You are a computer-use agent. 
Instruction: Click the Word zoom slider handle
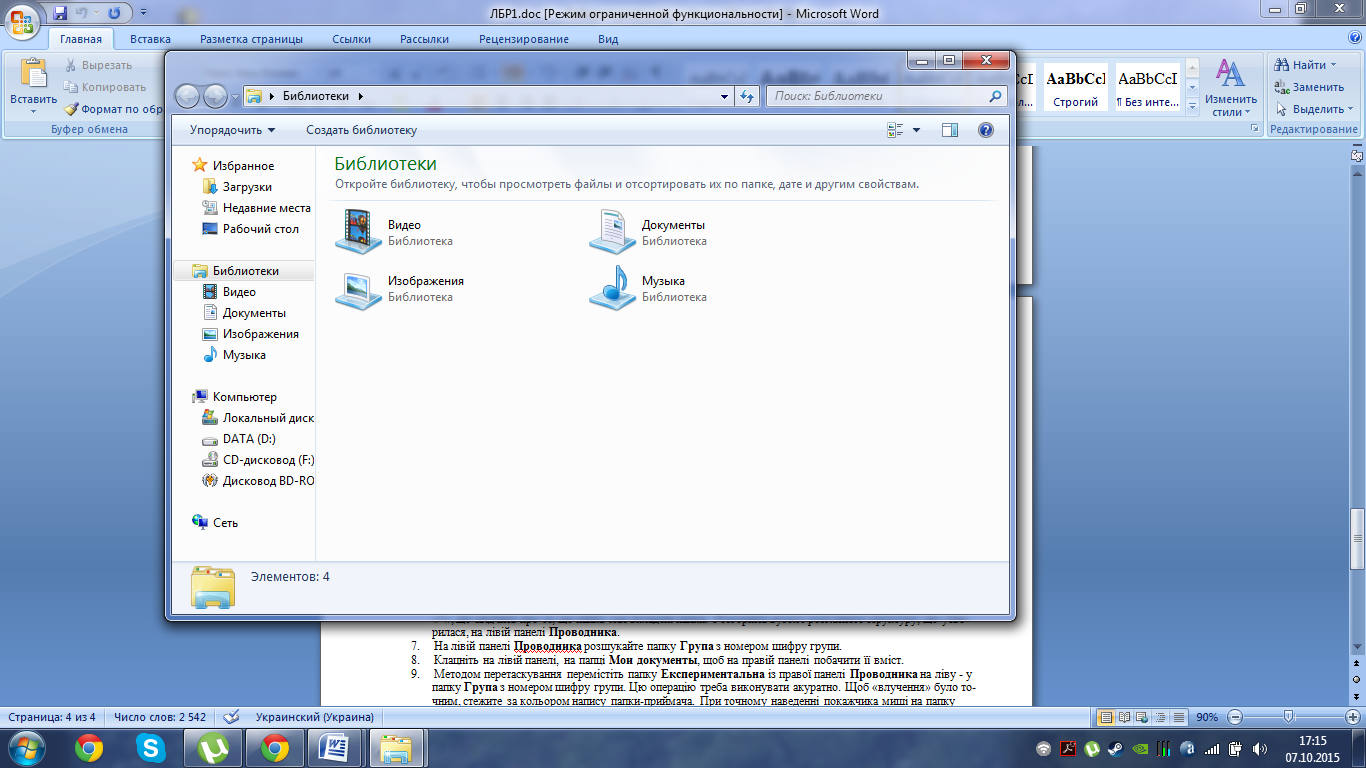point(1288,717)
